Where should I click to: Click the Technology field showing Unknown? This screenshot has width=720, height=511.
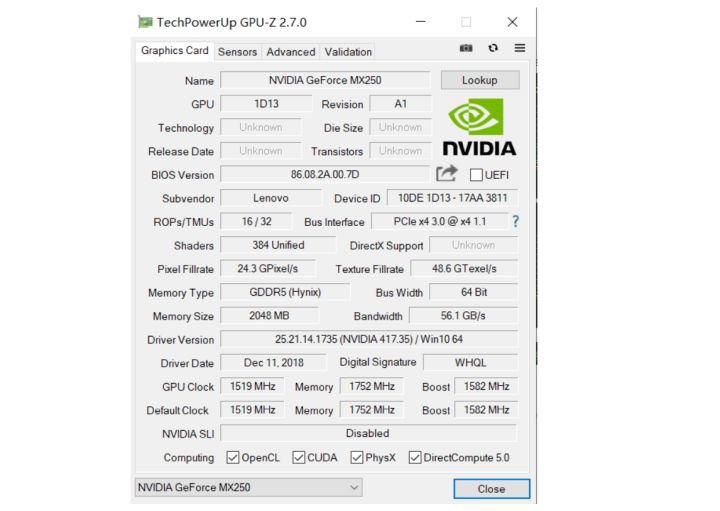tap(261, 127)
